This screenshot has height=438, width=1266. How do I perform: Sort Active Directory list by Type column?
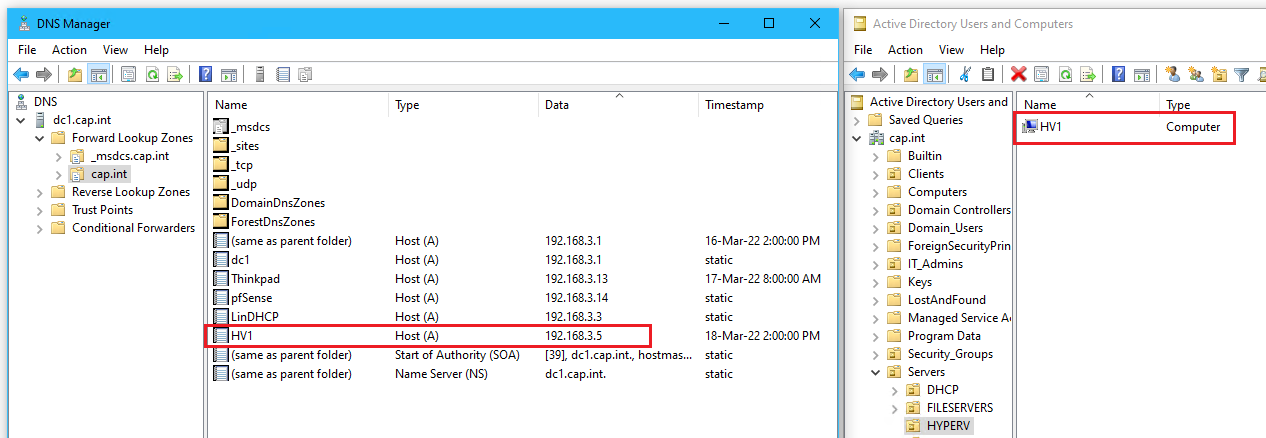coord(1212,104)
